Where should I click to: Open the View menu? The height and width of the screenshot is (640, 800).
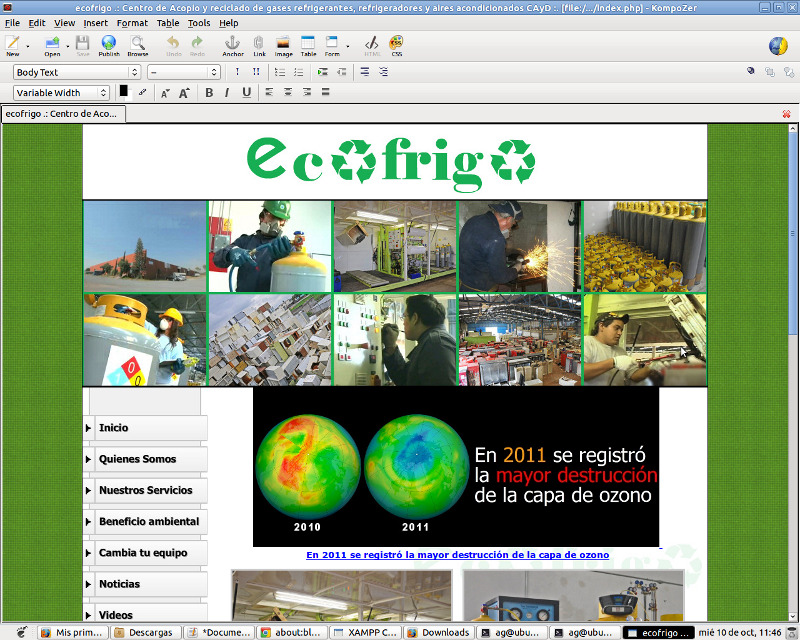(x=64, y=23)
